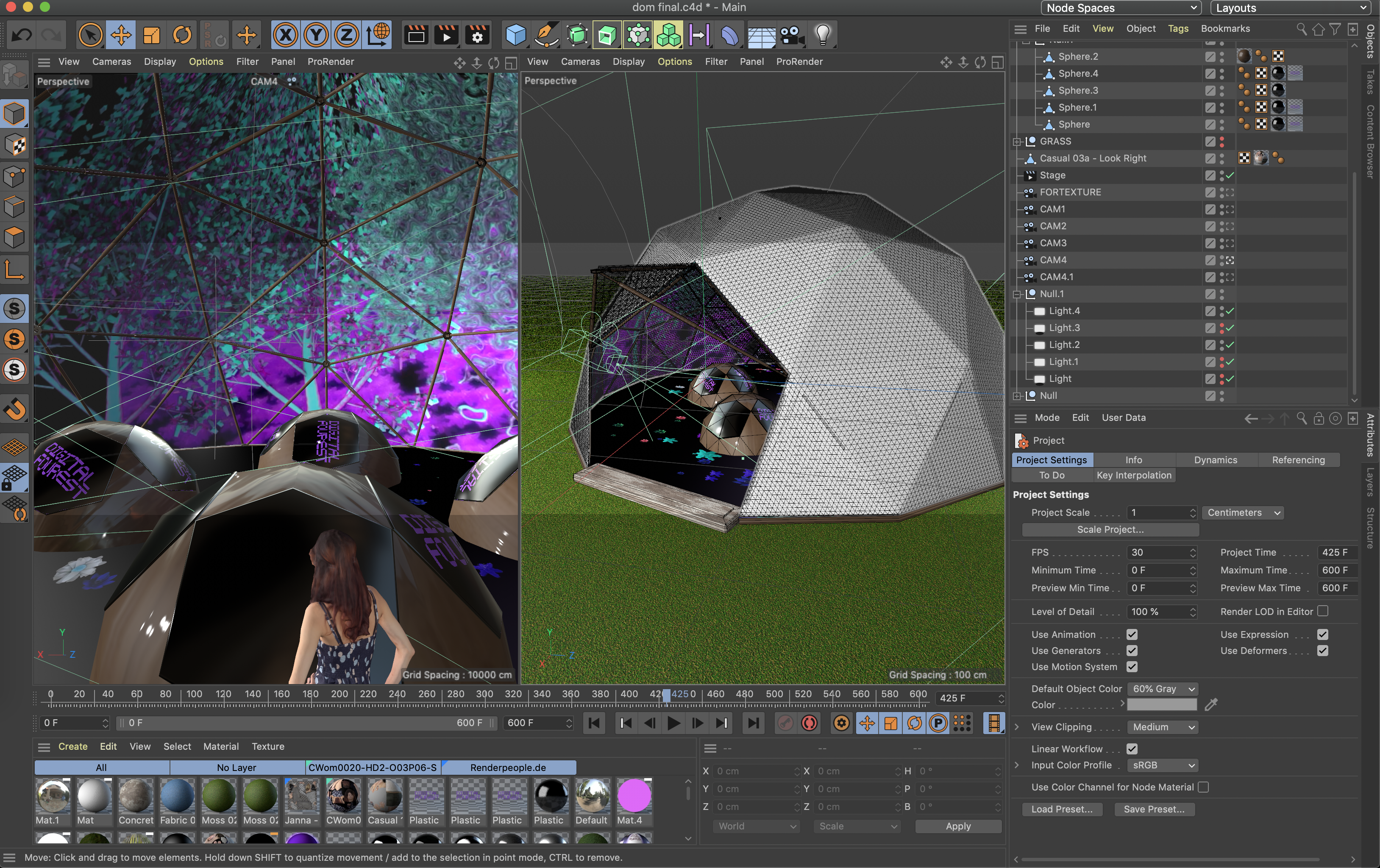Open Edit Render Settings icon
This screenshot has width=1380, height=868.
[477, 36]
